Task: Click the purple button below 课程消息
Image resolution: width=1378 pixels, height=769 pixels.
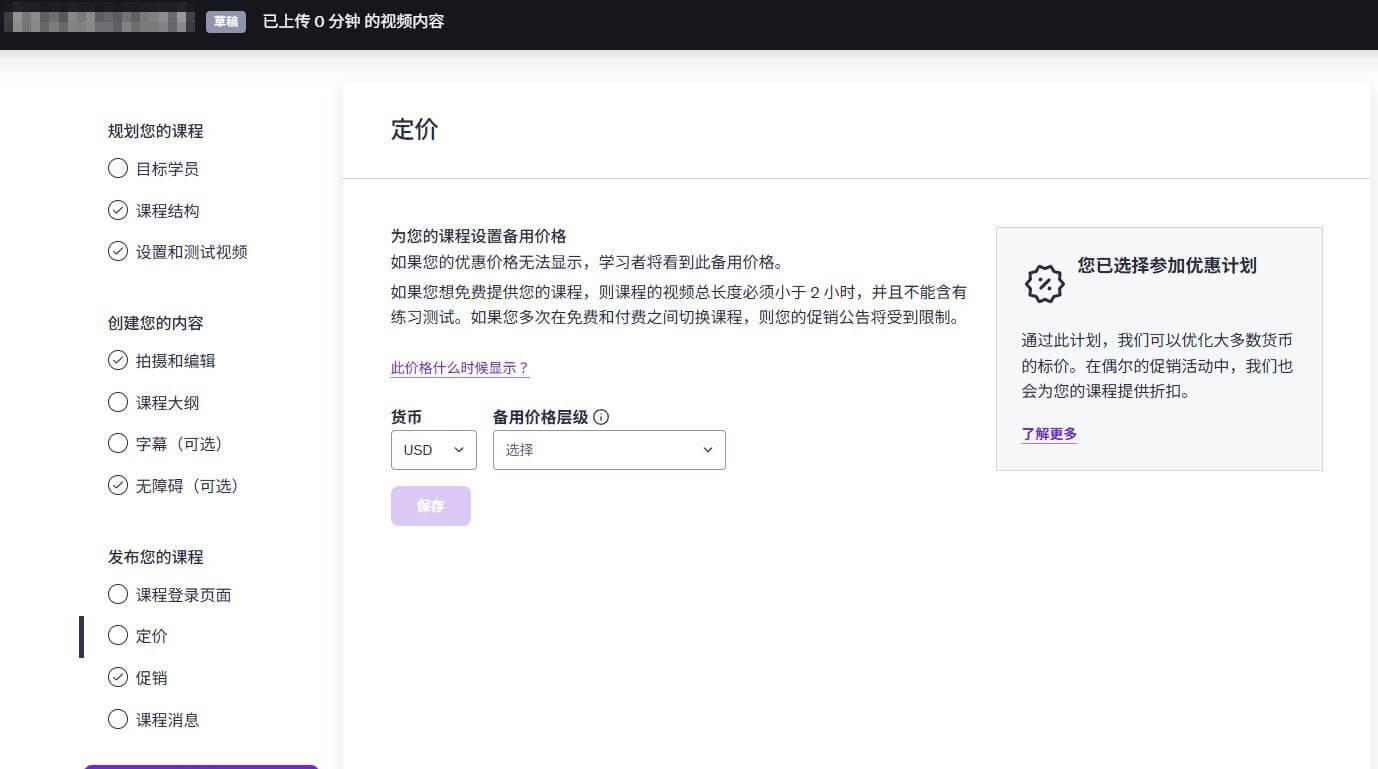Action: tap(201, 766)
